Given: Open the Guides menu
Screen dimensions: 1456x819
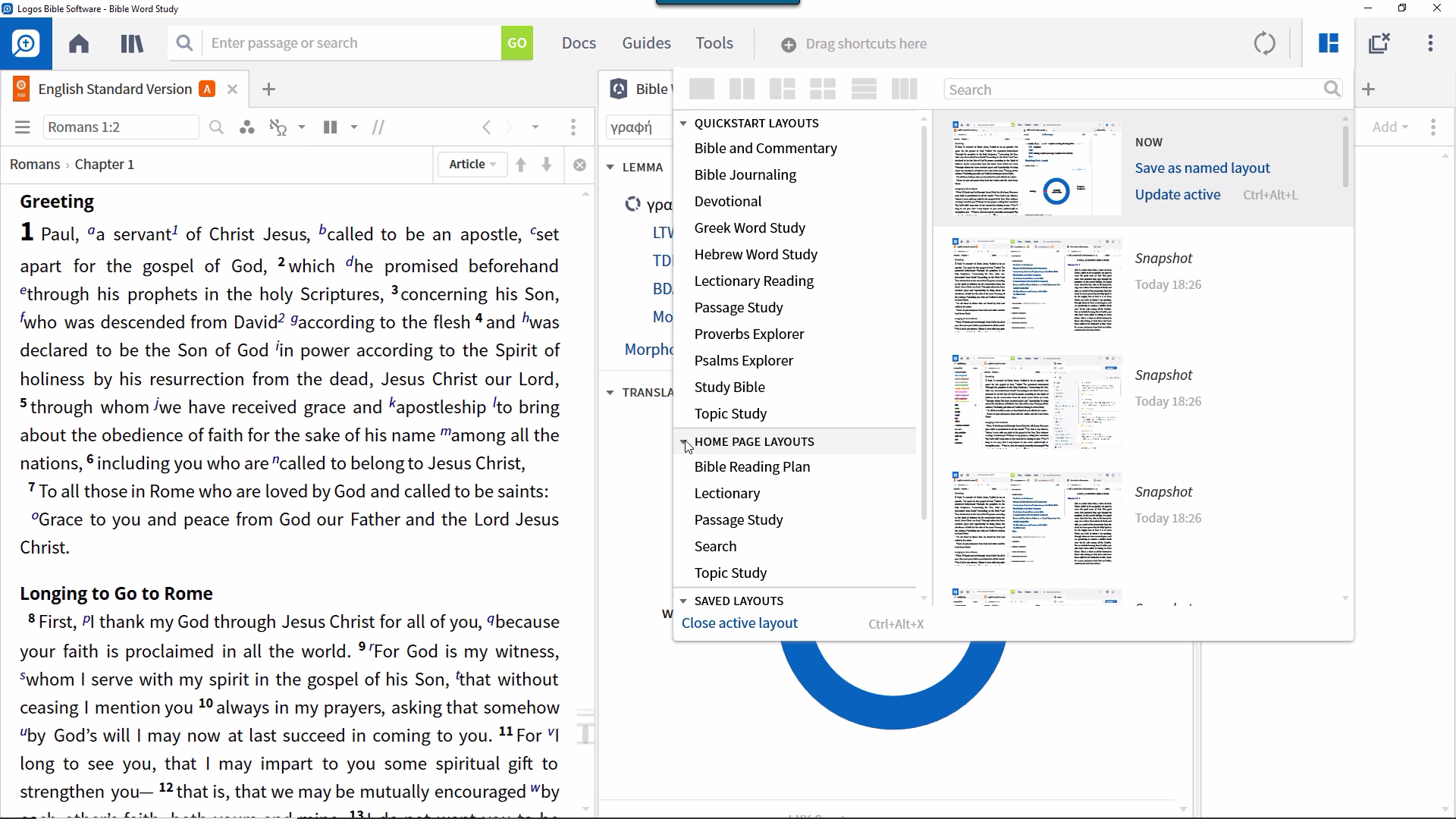Looking at the screenshot, I should [646, 43].
